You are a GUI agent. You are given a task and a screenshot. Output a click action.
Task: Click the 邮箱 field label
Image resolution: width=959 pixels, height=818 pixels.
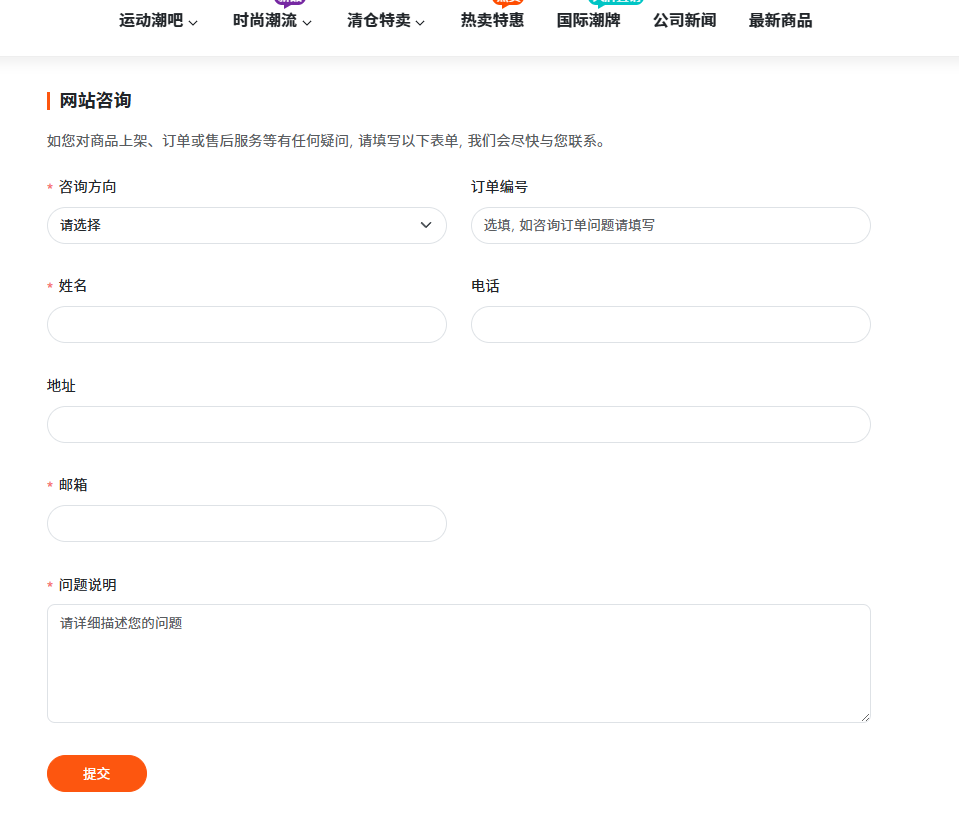pos(73,485)
